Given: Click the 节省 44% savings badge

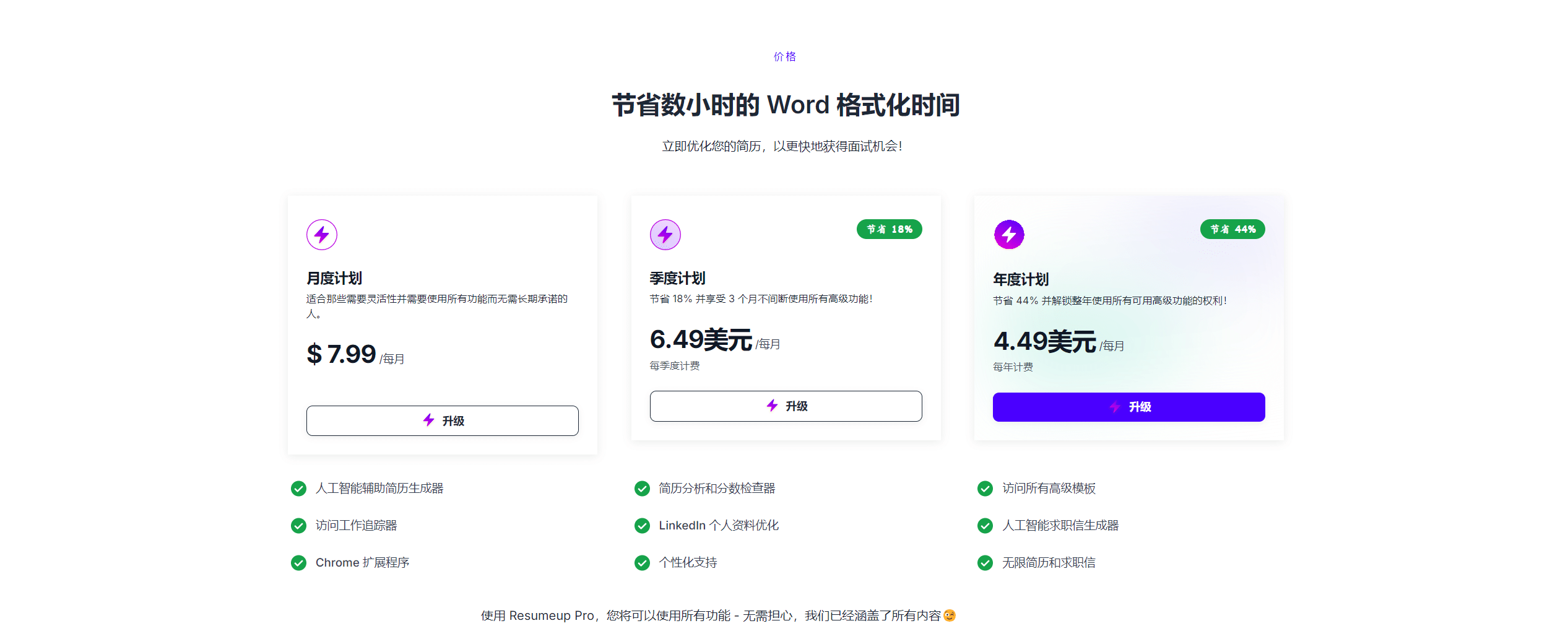Looking at the screenshot, I should [x=1232, y=229].
